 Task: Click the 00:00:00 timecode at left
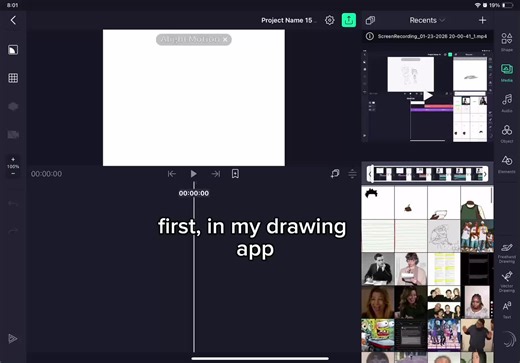(46, 174)
